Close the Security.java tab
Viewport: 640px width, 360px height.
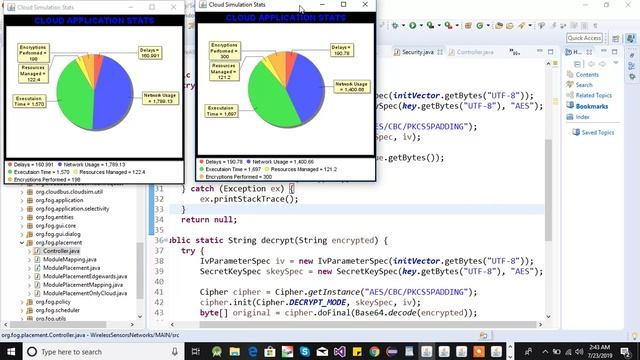440,52
